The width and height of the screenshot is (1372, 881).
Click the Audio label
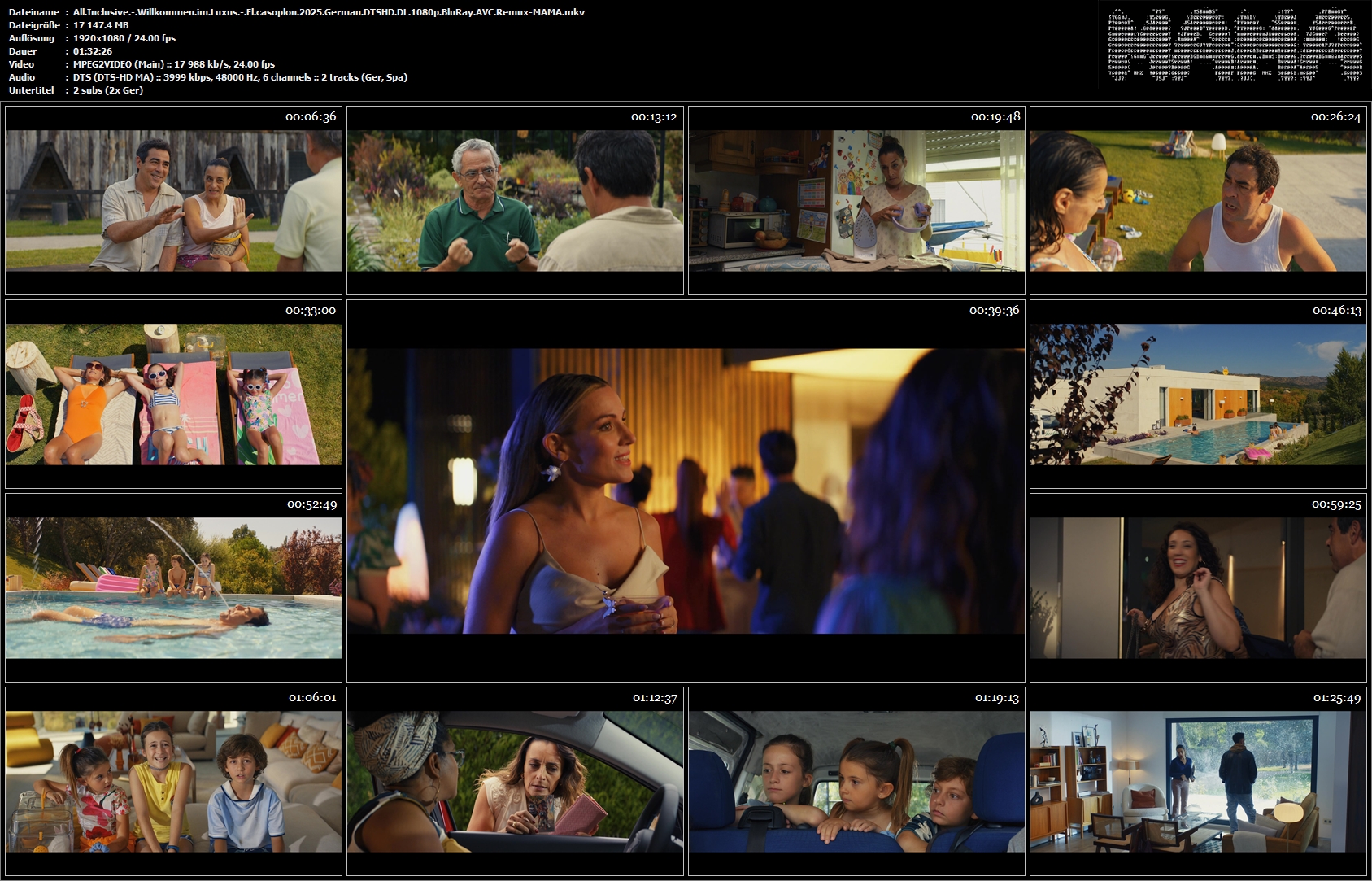(x=22, y=77)
